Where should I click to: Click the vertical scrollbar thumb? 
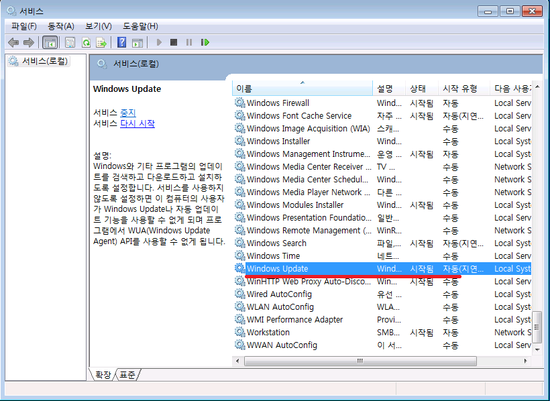tap(537, 327)
